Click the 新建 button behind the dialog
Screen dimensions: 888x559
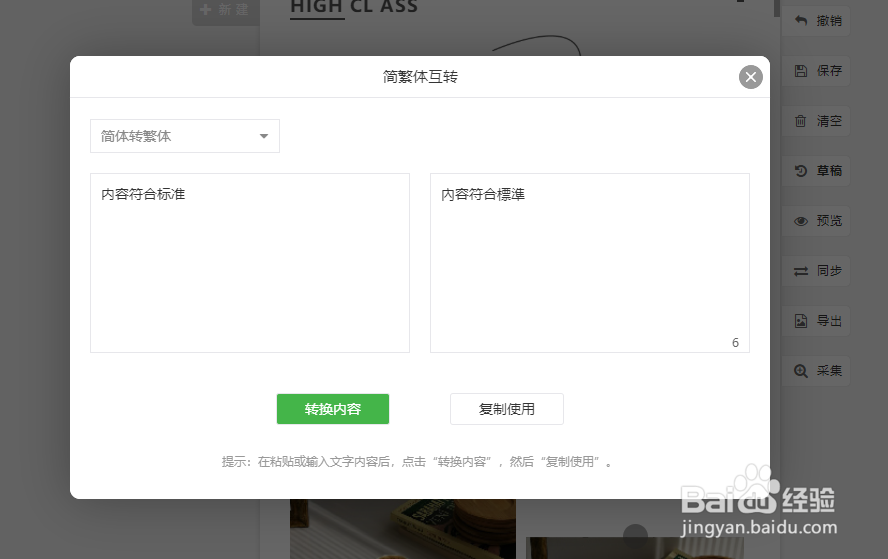coord(225,10)
